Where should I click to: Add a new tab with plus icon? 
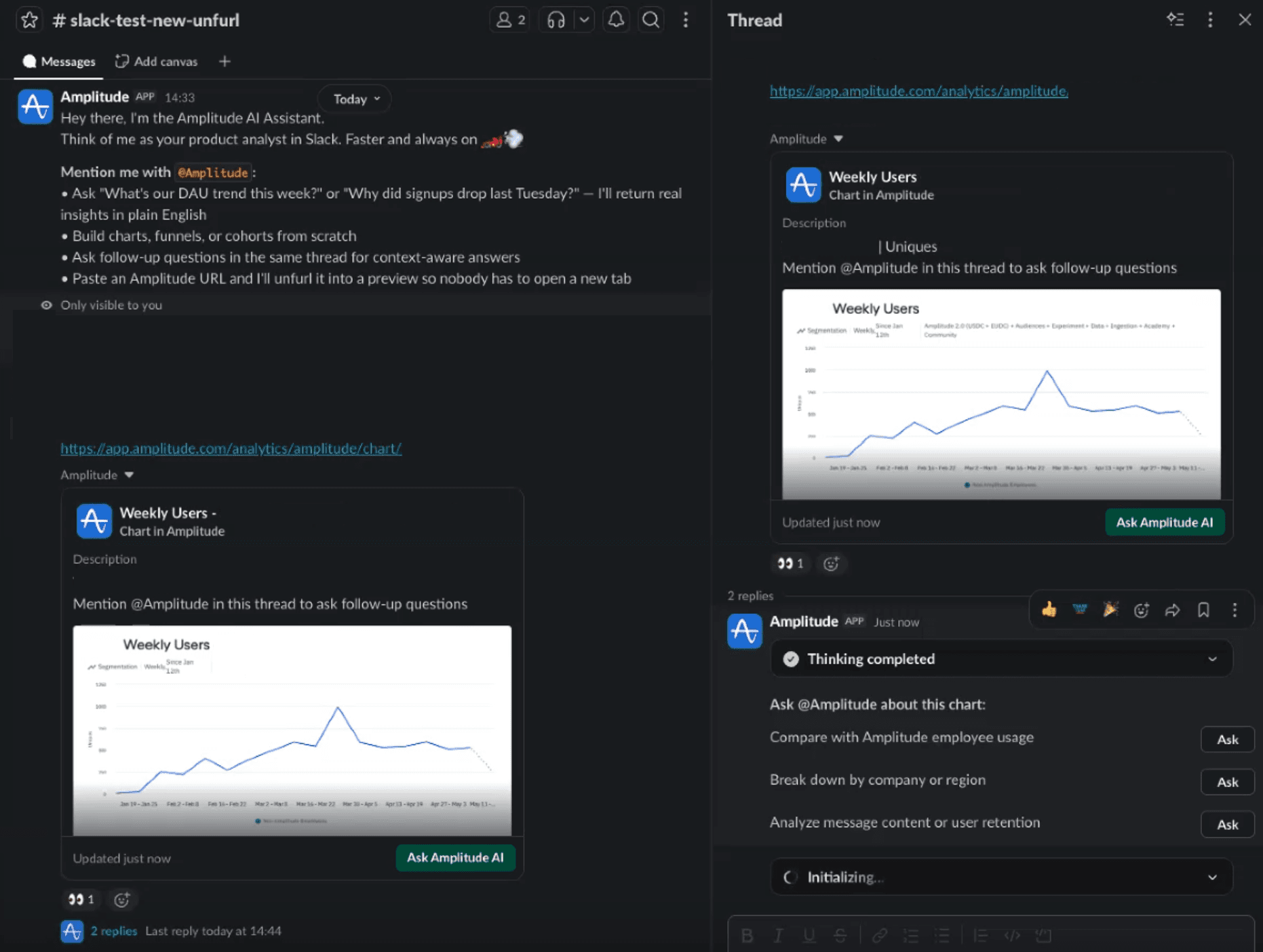click(225, 62)
